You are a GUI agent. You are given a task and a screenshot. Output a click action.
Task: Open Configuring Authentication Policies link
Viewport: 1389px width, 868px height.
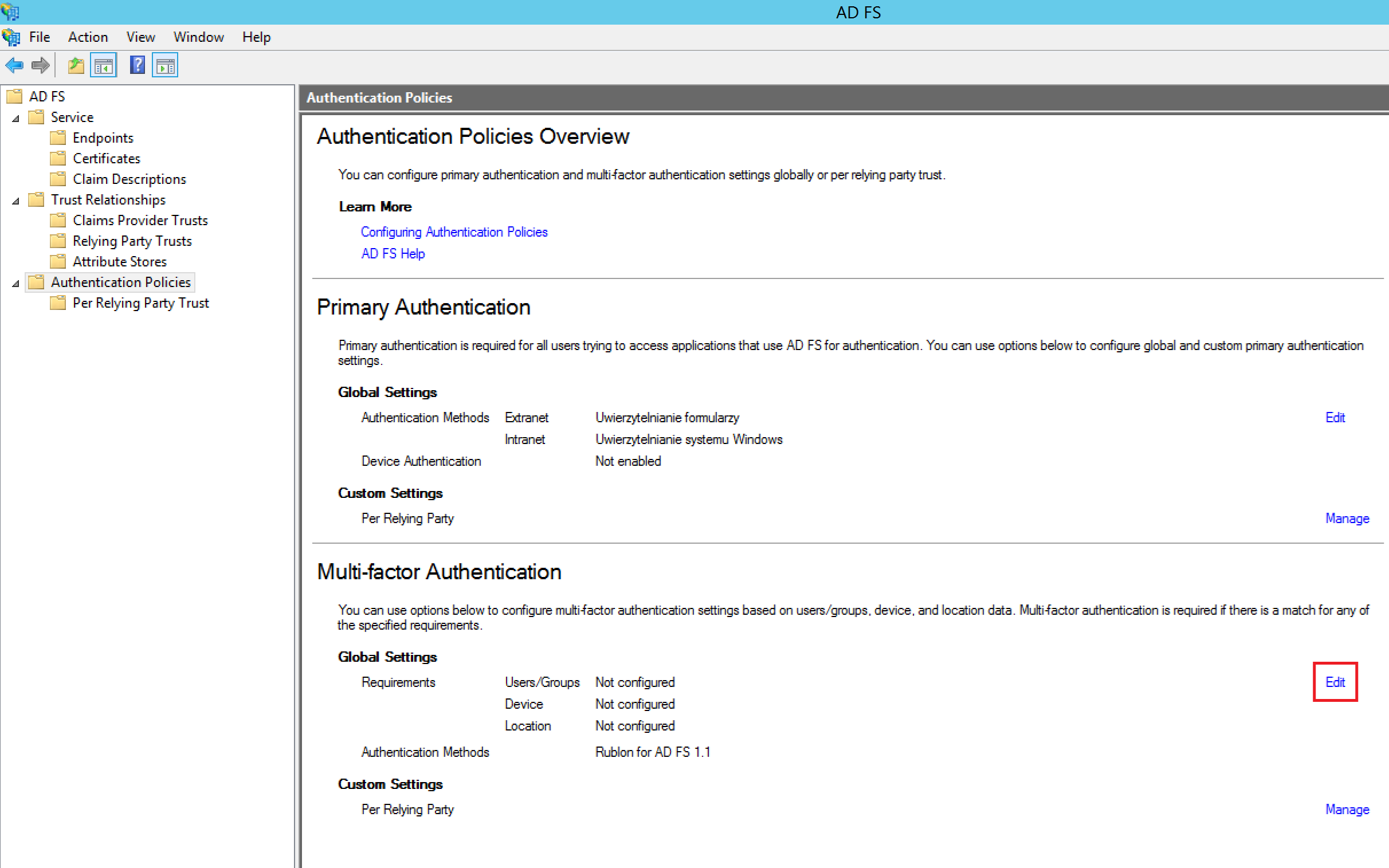click(454, 232)
